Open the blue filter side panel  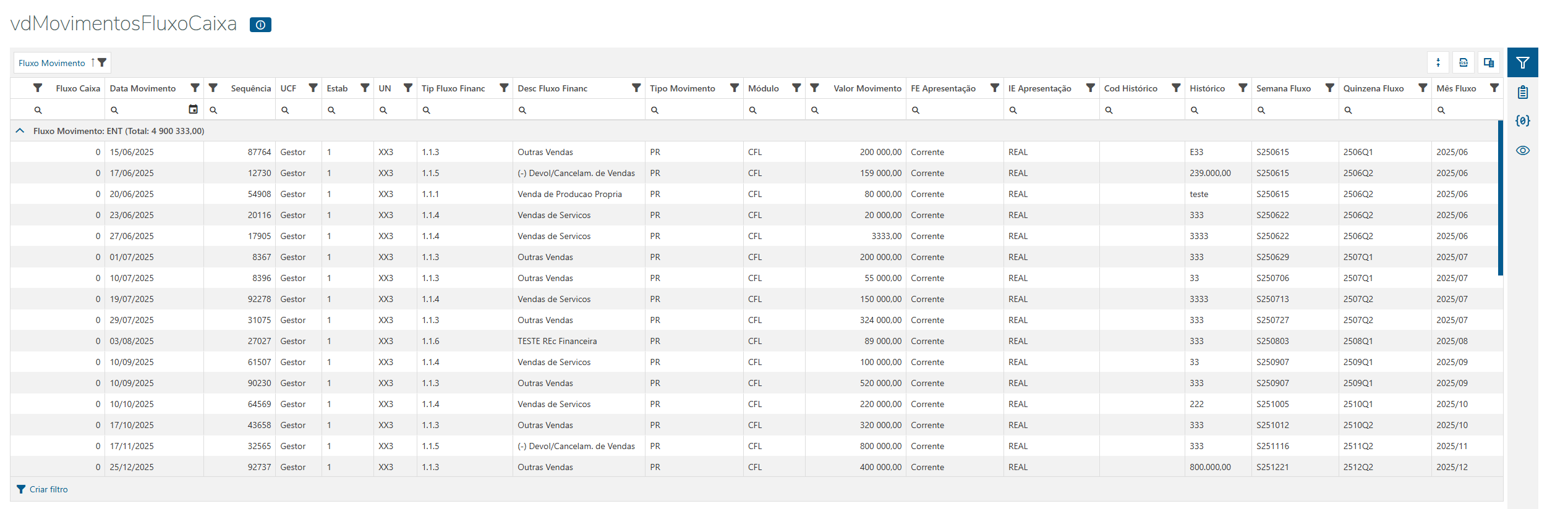(1522, 62)
